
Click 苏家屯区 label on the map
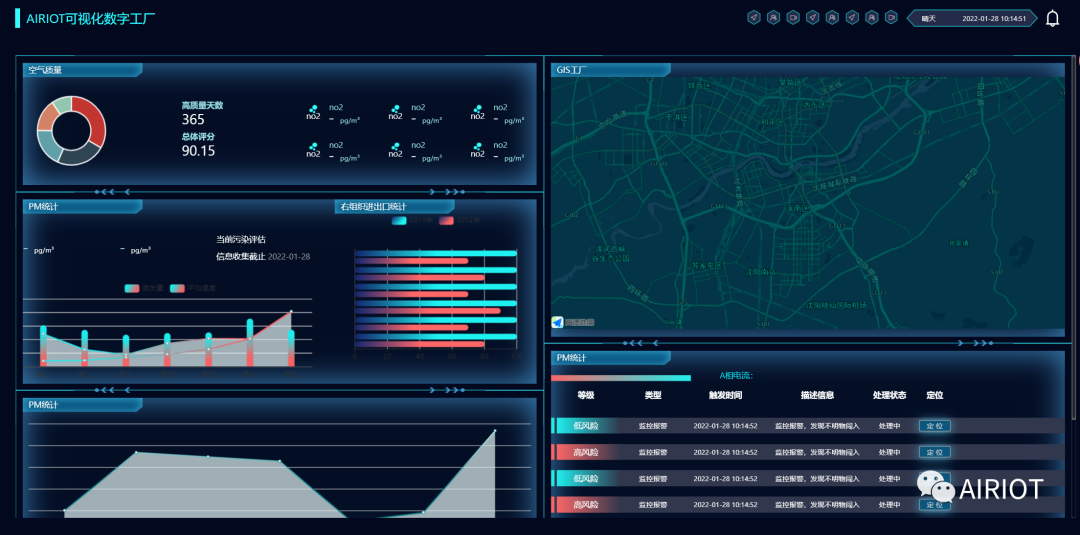(706, 264)
